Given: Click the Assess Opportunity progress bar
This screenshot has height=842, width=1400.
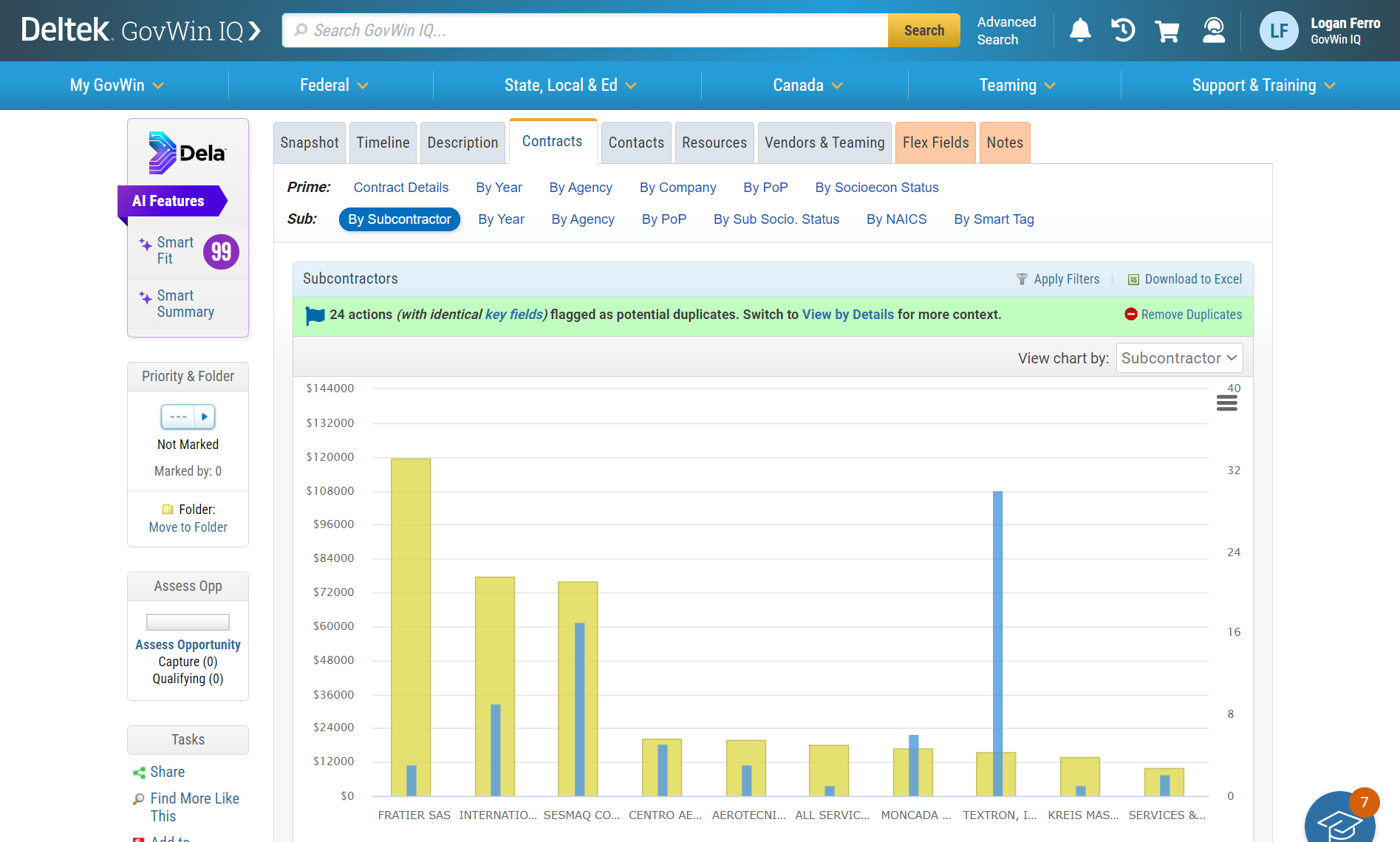Looking at the screenshot, I should 188,622.
